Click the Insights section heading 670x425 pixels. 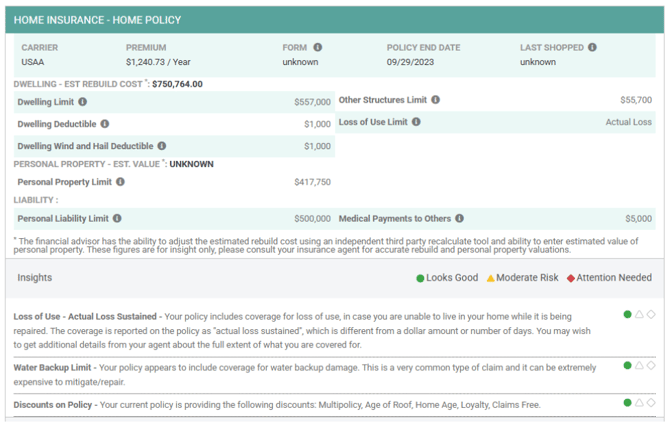click(35, 278)
